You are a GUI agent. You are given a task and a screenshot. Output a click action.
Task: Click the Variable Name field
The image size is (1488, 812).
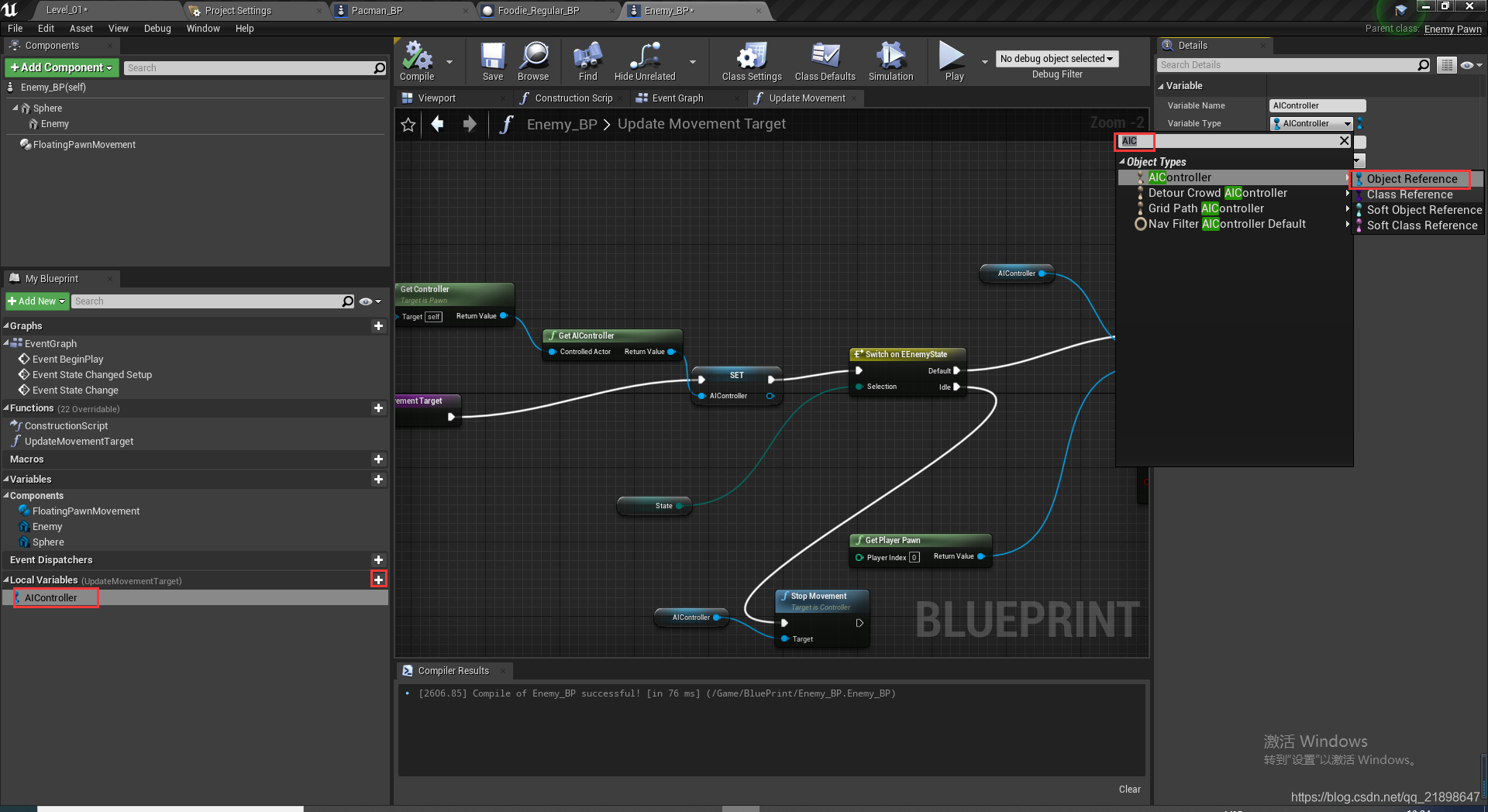click(1317, 105)
